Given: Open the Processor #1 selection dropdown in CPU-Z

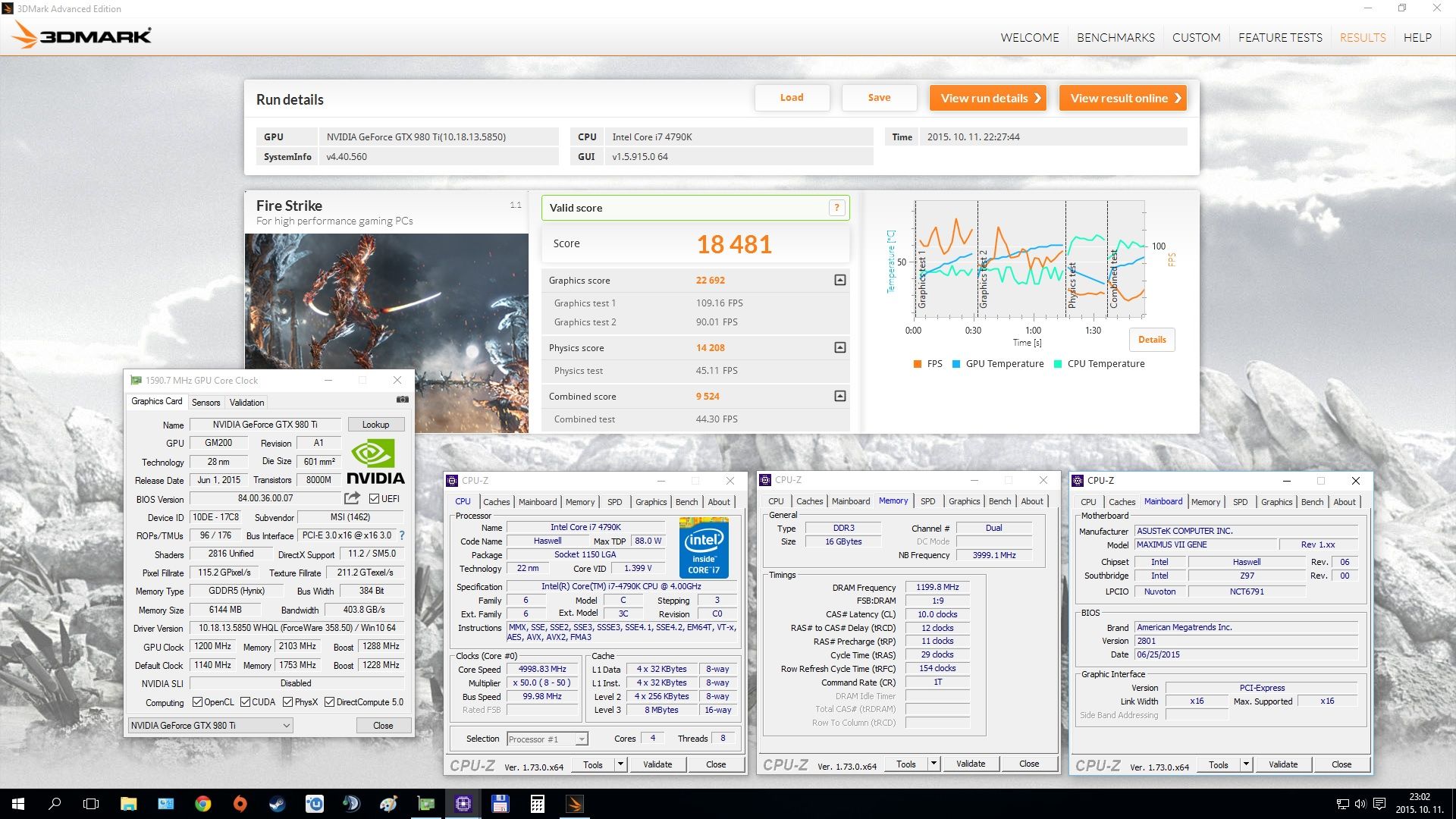Looking at the screenshot, I should click(547, 739).
